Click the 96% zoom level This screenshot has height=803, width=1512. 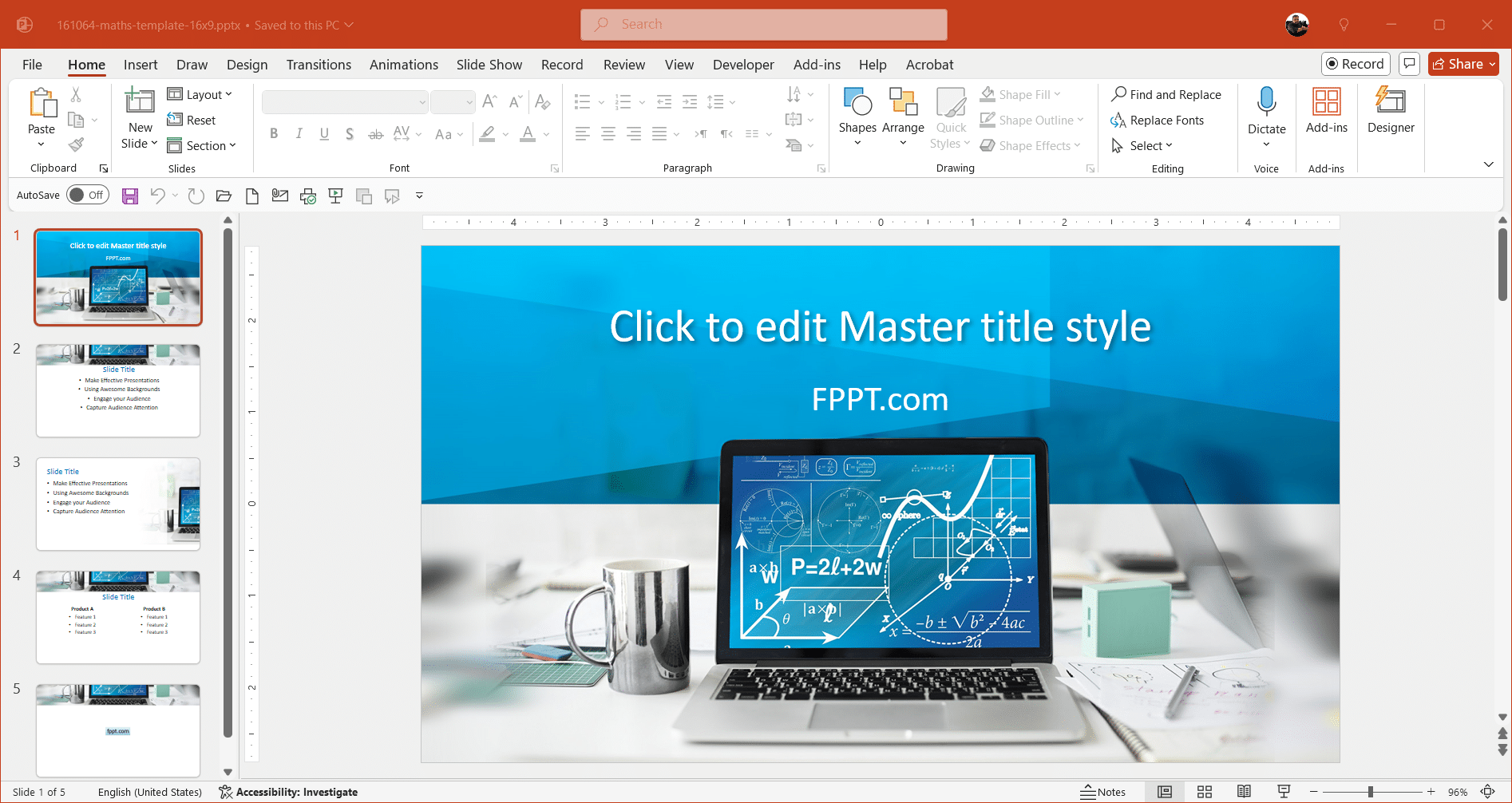tap(1458, 792)
